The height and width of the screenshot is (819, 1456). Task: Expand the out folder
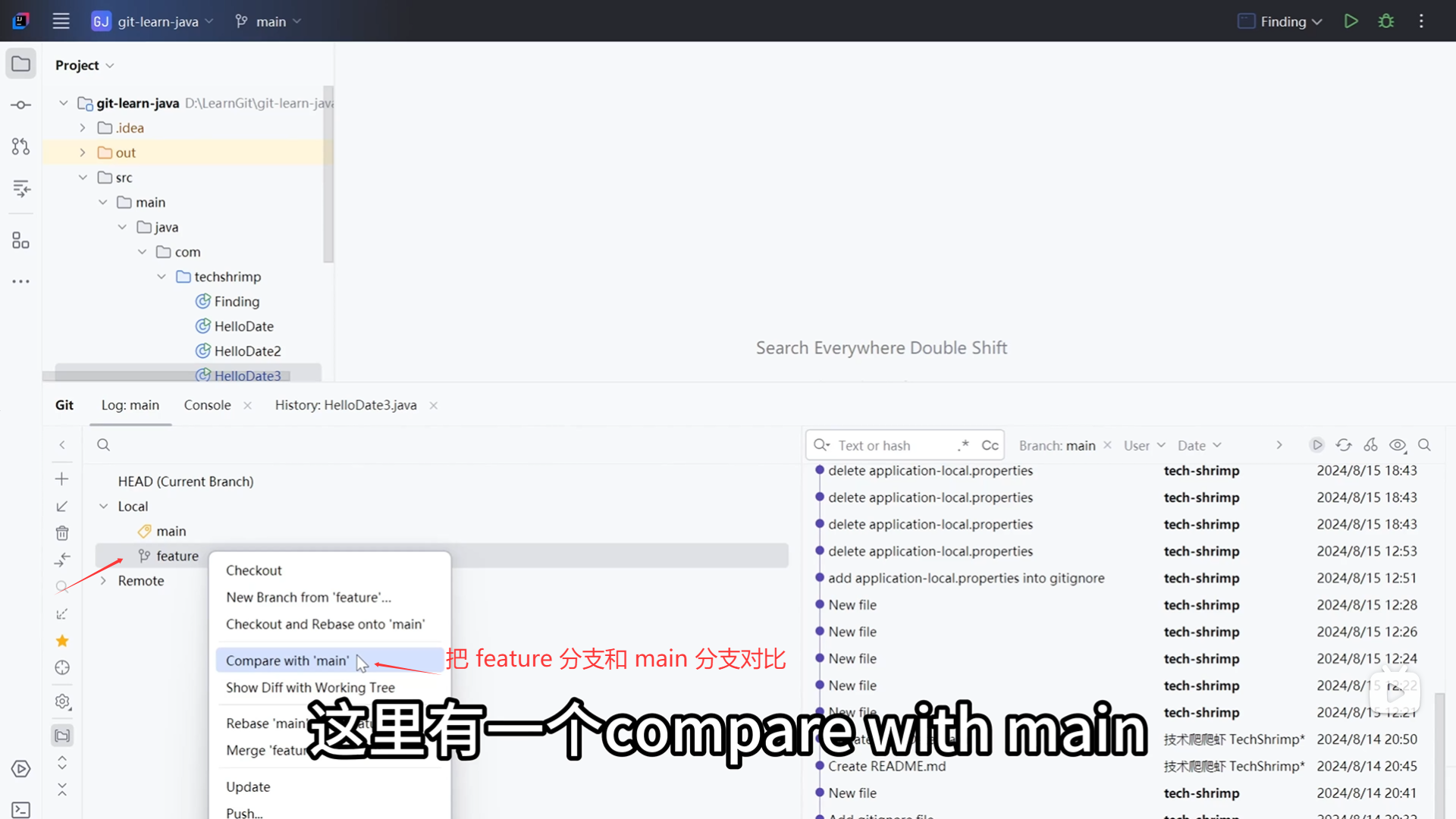[83, 152]
